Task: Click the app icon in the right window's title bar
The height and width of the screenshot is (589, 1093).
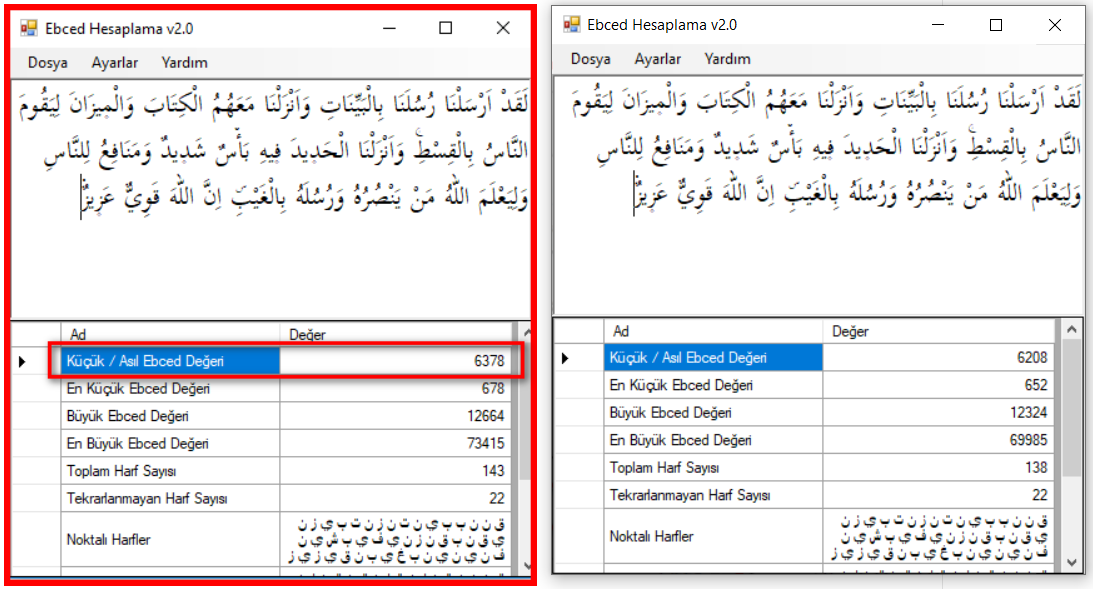Action: point(572,24)
